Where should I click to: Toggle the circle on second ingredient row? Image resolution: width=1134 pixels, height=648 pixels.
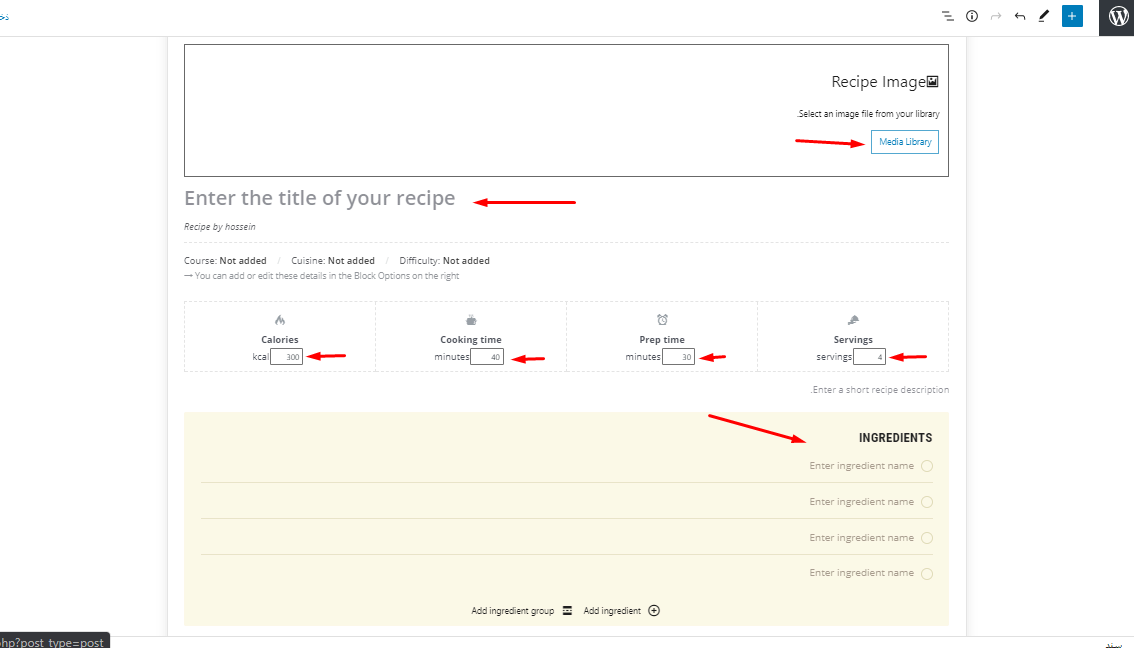click(x=927, y=502)
